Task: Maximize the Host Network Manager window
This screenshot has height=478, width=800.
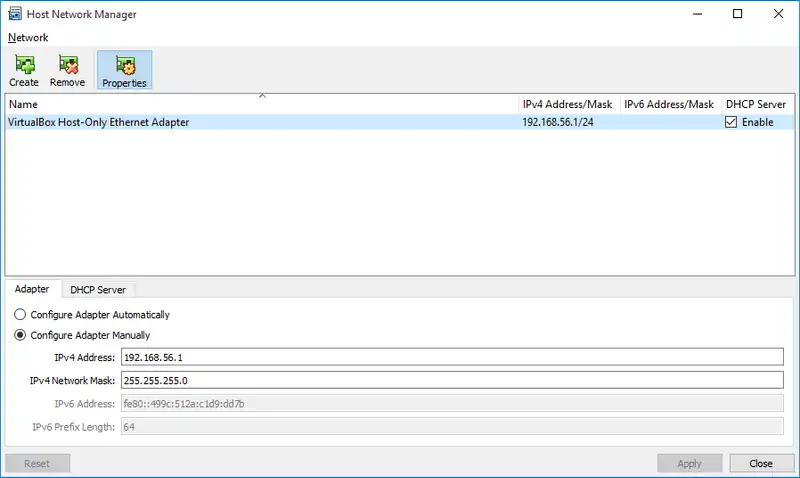Action: 737,14
